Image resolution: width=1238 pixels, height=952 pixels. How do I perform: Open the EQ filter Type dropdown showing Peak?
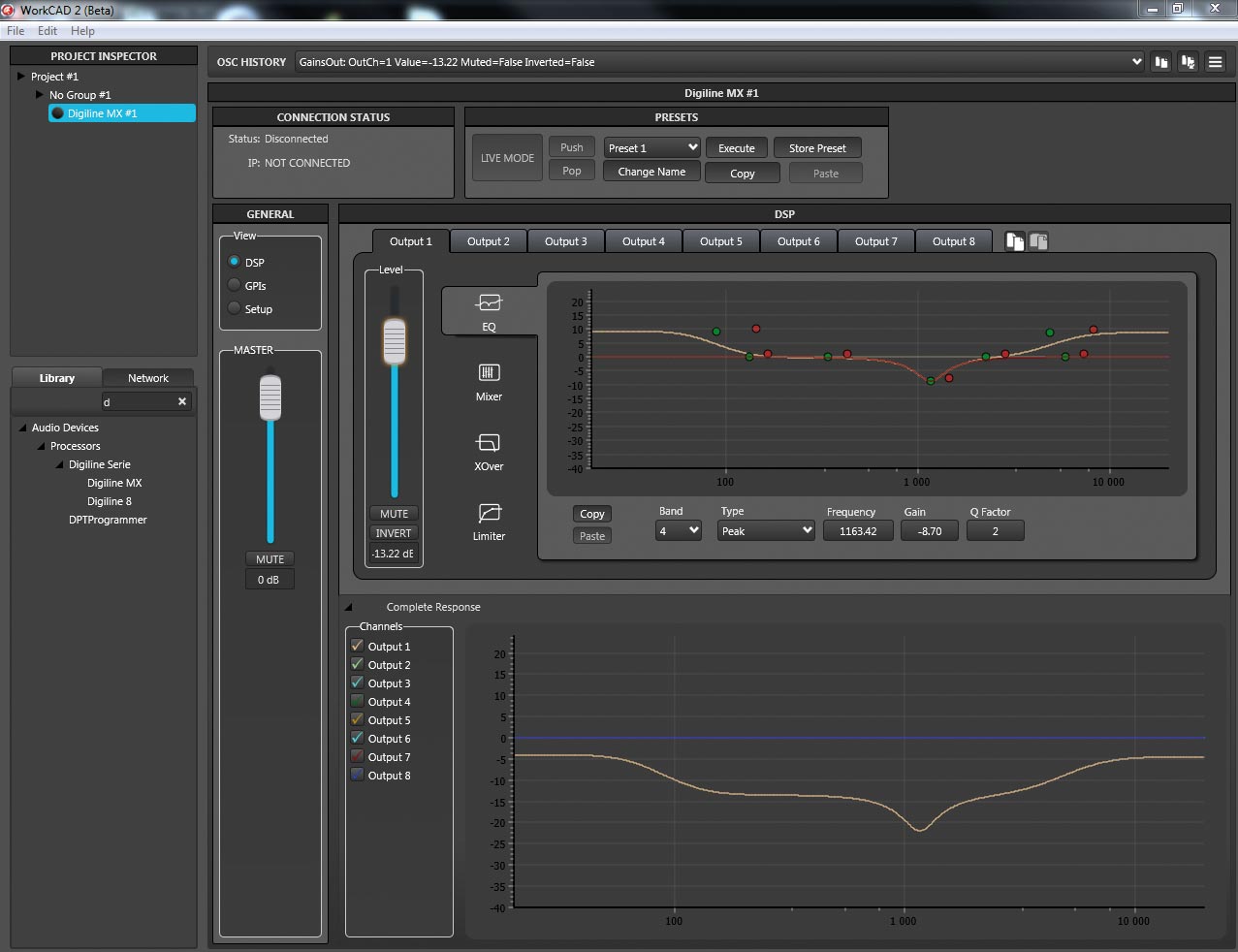point(766,530)
